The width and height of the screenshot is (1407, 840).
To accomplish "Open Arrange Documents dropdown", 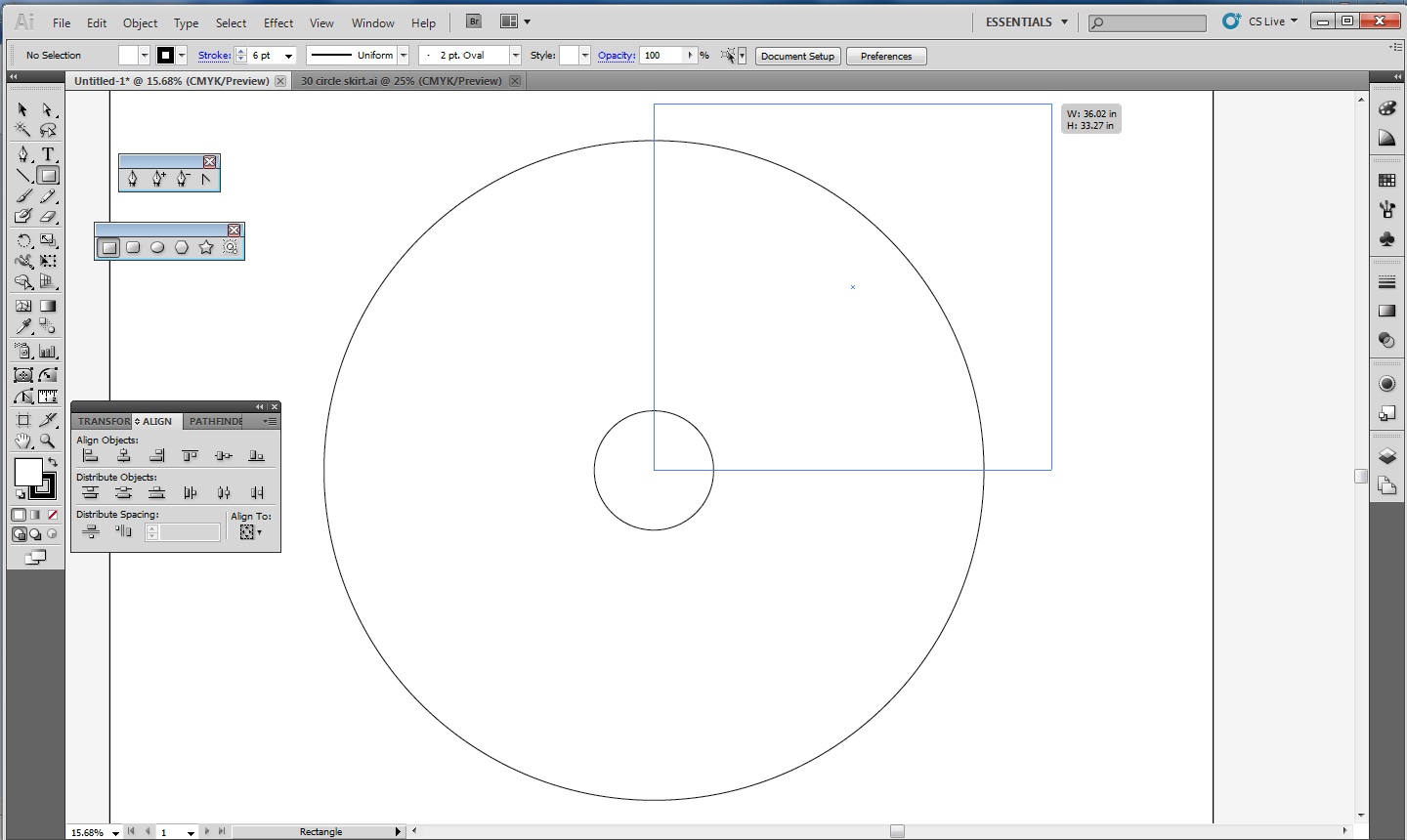I will click(x=515, y=21).
